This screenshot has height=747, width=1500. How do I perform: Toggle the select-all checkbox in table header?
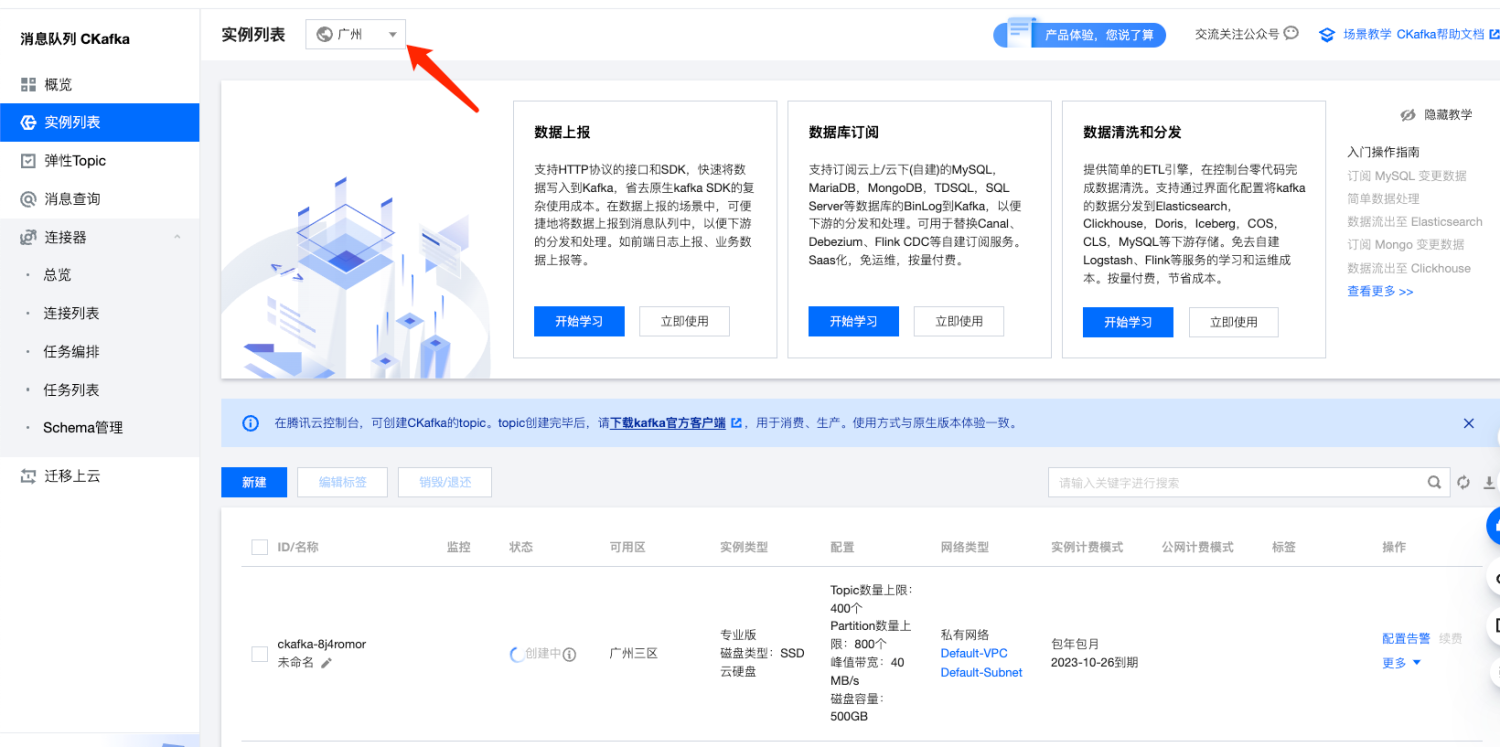pyautogui.click(x=259, y=547)
